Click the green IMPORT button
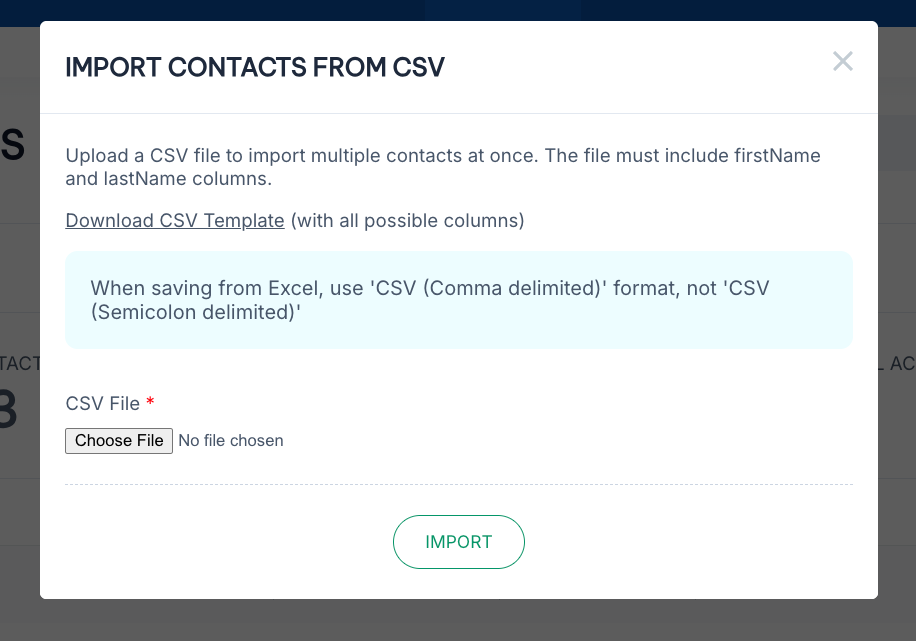 click(458, 542)
